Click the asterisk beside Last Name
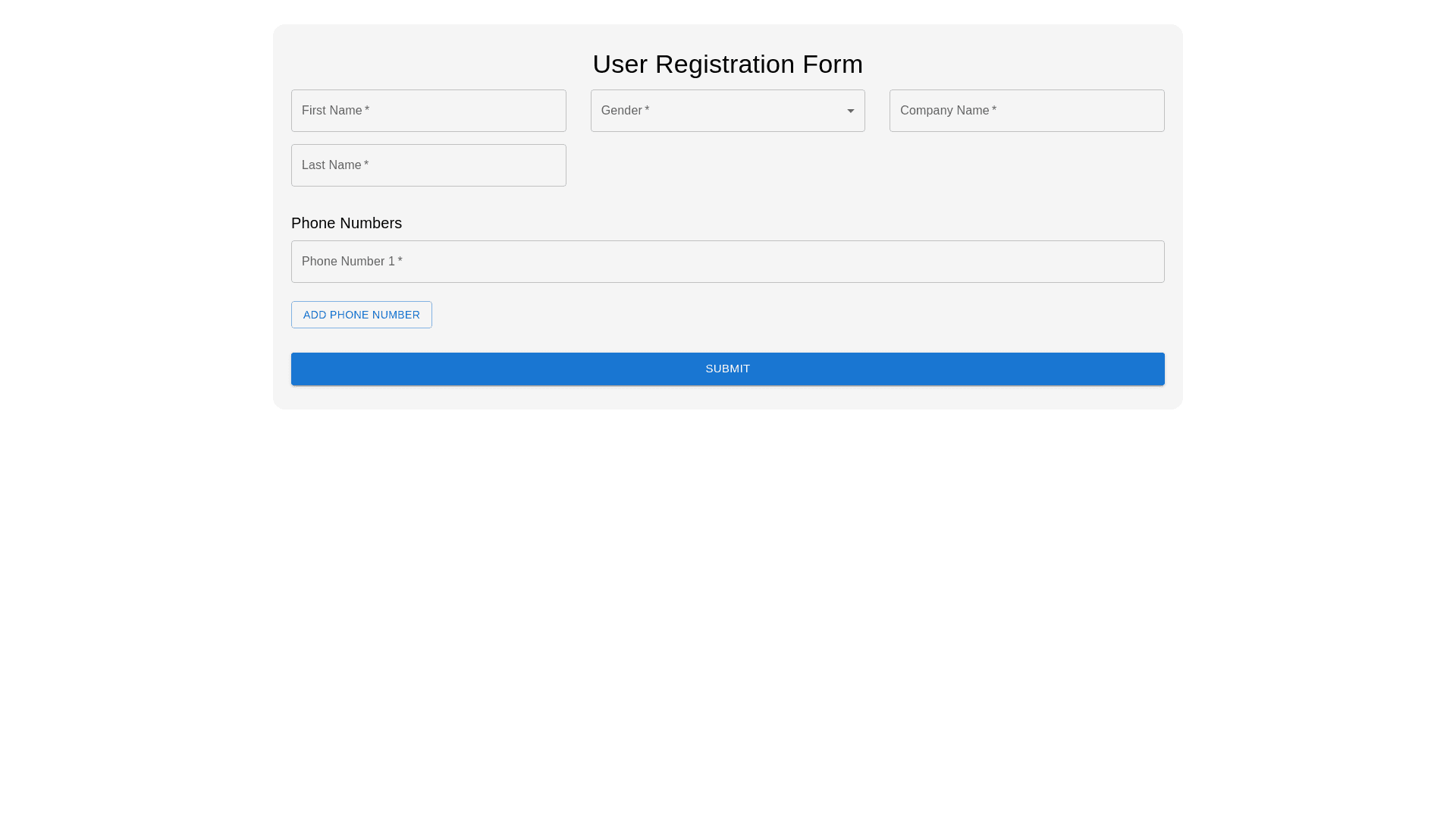1456x819 pixels. click(x=366, y=165)
